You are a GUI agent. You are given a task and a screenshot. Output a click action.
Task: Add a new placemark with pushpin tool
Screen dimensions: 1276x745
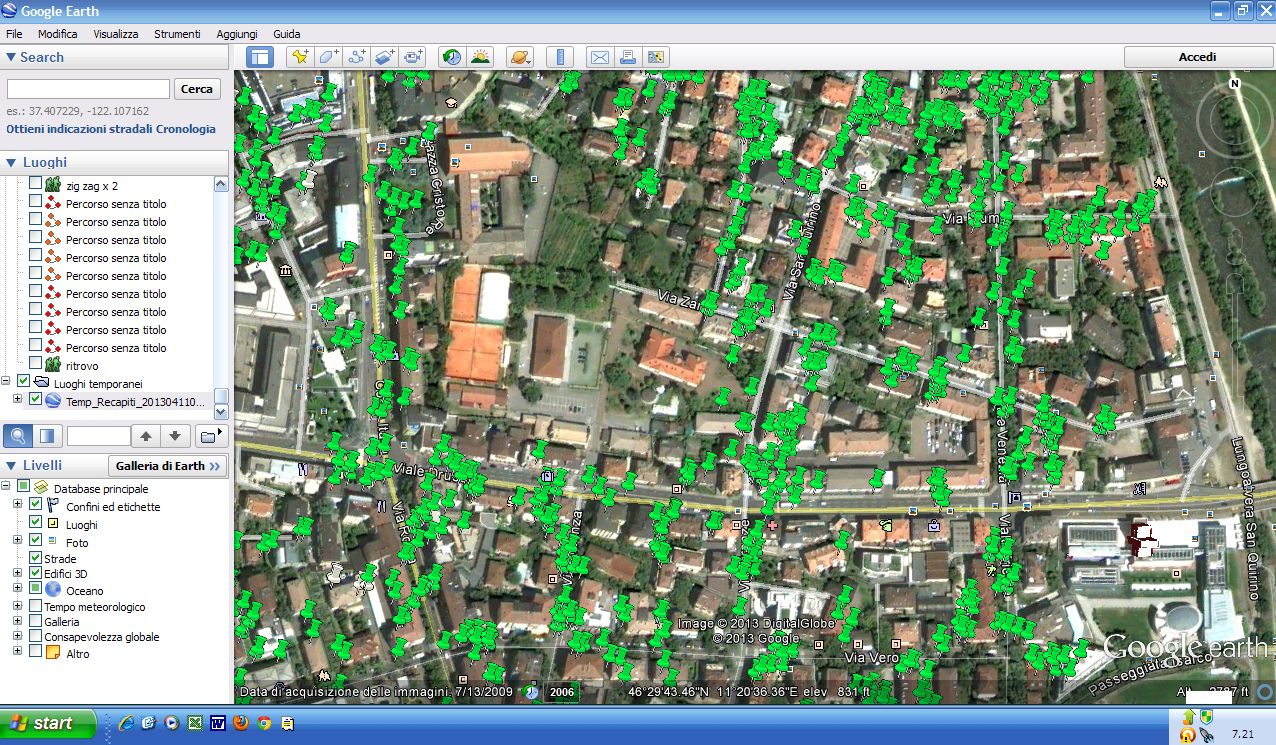pos(299,57)
